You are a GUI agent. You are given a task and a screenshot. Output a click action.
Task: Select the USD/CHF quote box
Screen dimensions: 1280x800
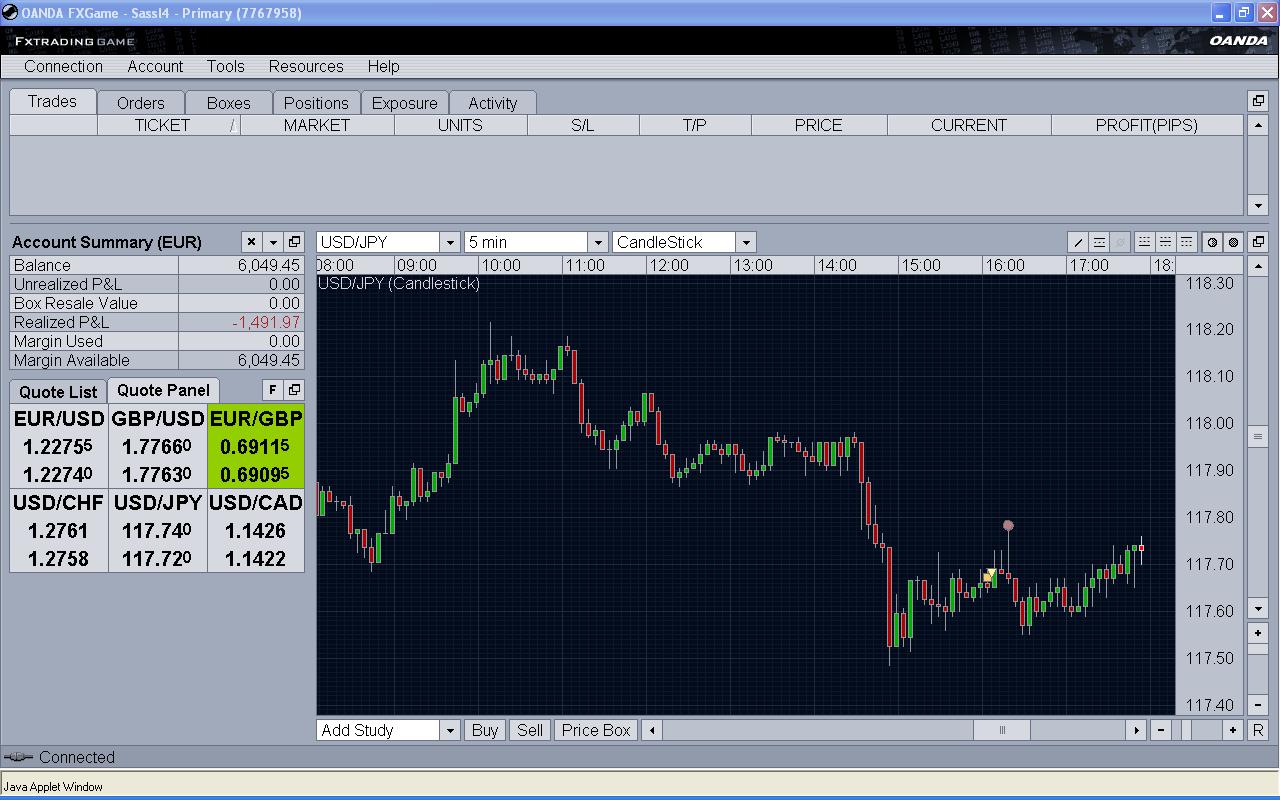pyautogui.click(x=59, y=530)
